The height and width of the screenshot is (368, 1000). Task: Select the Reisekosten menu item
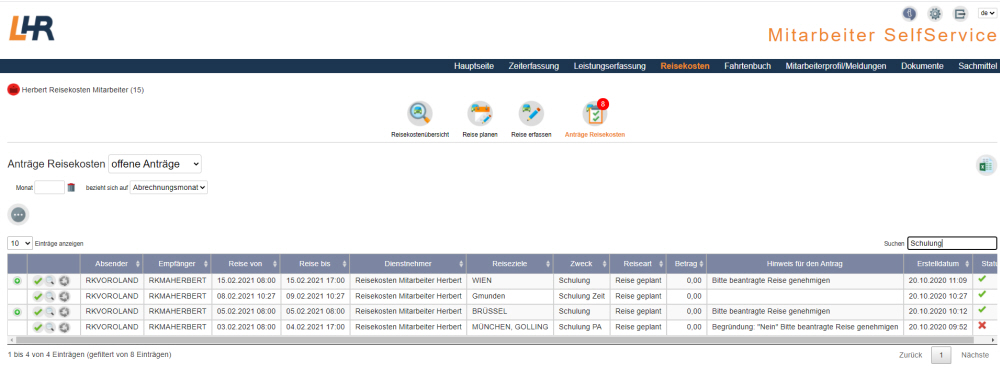tap(685, 66)
